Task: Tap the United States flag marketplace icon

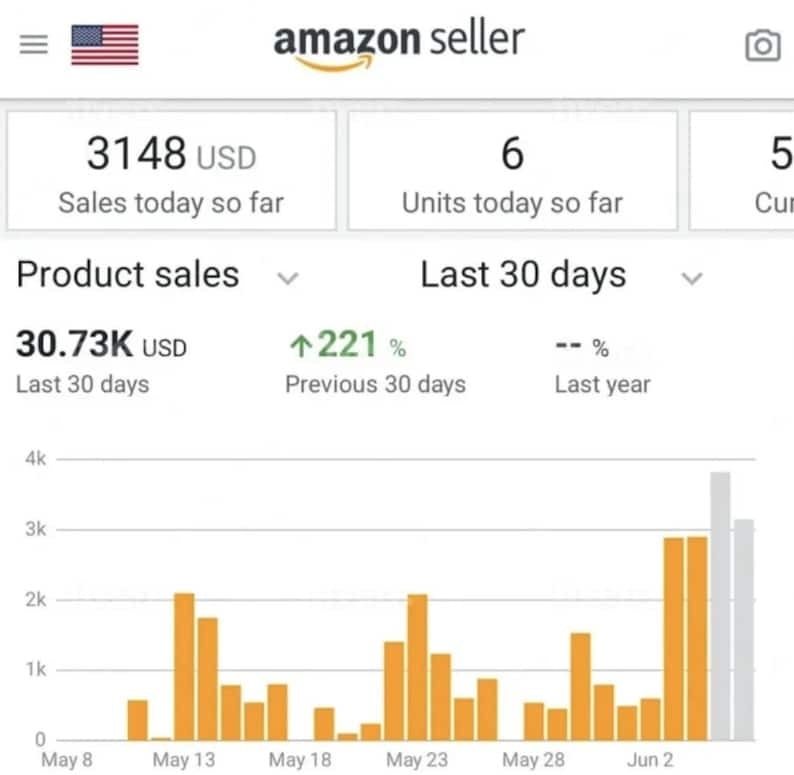Action: click(x=105, y=45)
